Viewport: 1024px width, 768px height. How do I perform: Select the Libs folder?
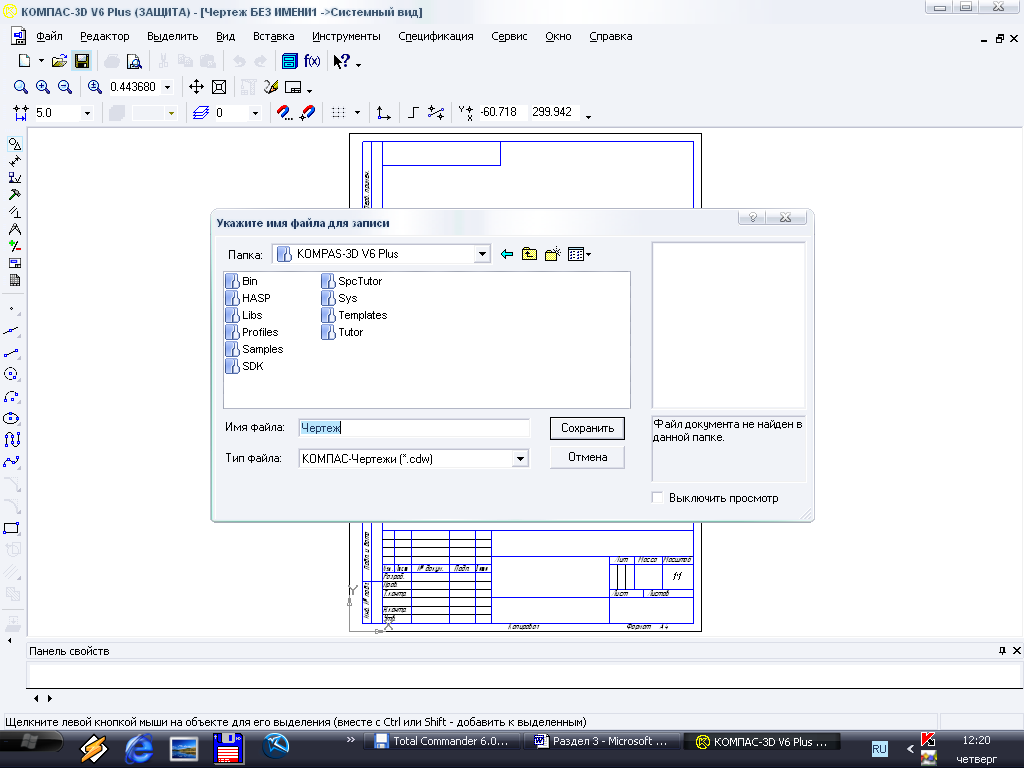tap(244, 315)
